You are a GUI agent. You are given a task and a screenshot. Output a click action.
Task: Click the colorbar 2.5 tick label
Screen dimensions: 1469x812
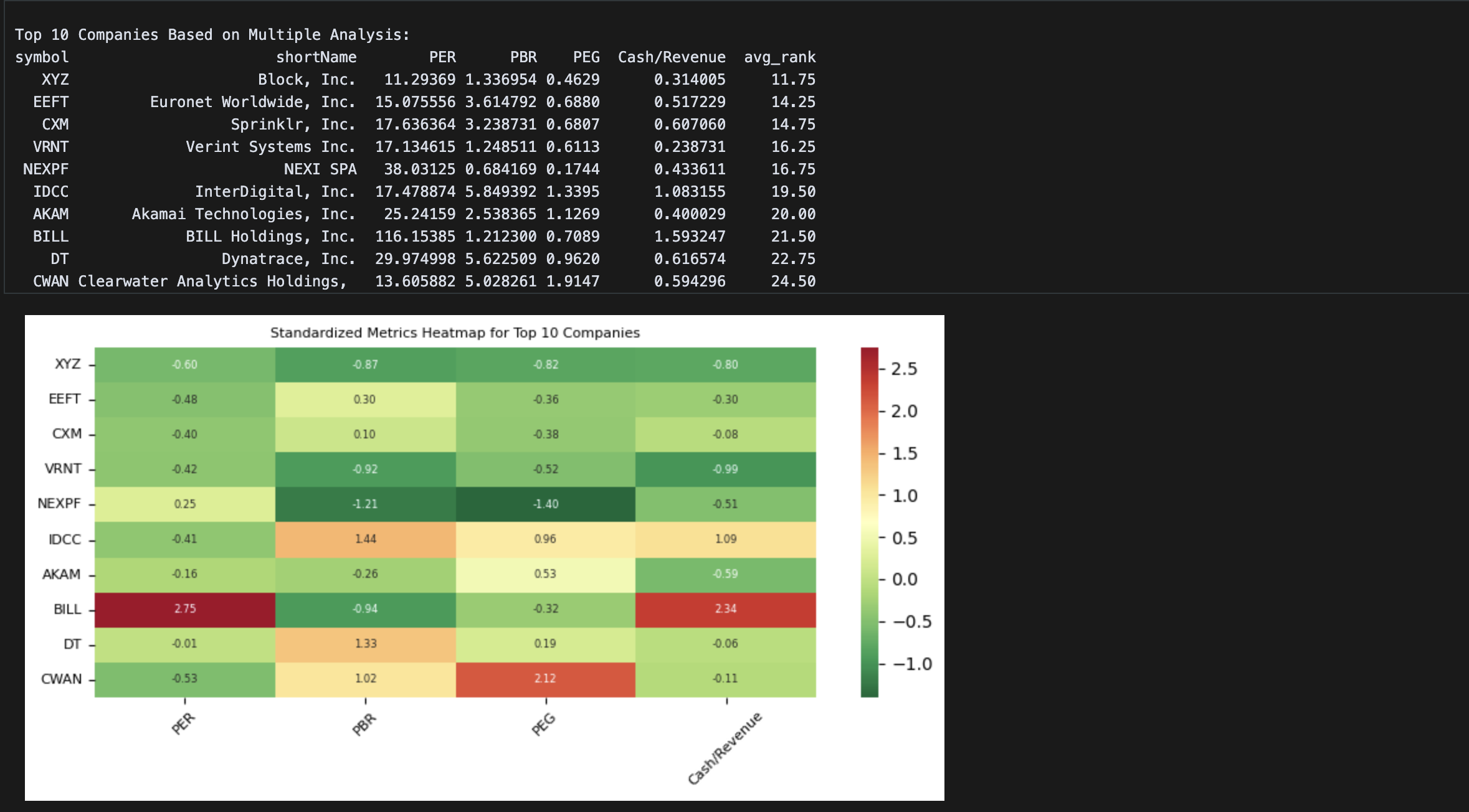coord(904,369)
